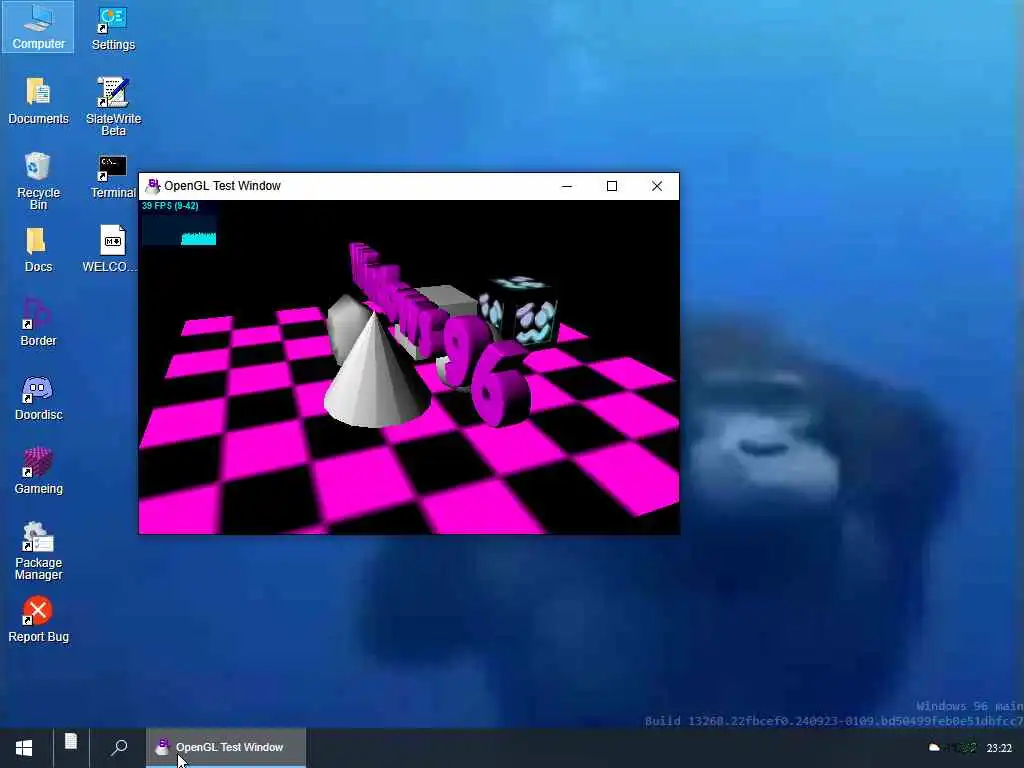The width and height of the screenshot is (1024, 768).
Task: Maximize the OpenGL Test Window
Action: click(612, 186)
